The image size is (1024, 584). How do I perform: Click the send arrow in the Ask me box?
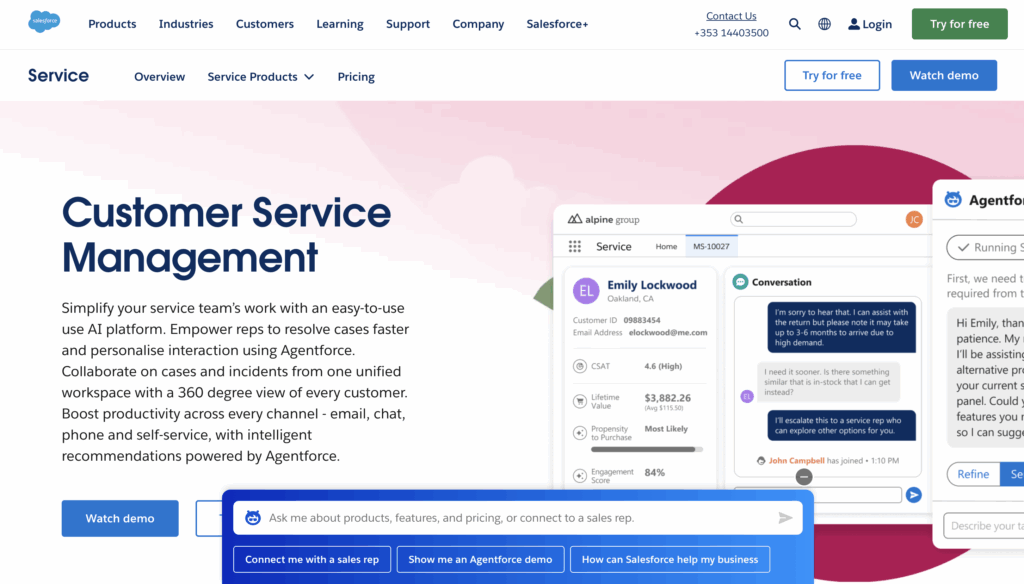785,517
